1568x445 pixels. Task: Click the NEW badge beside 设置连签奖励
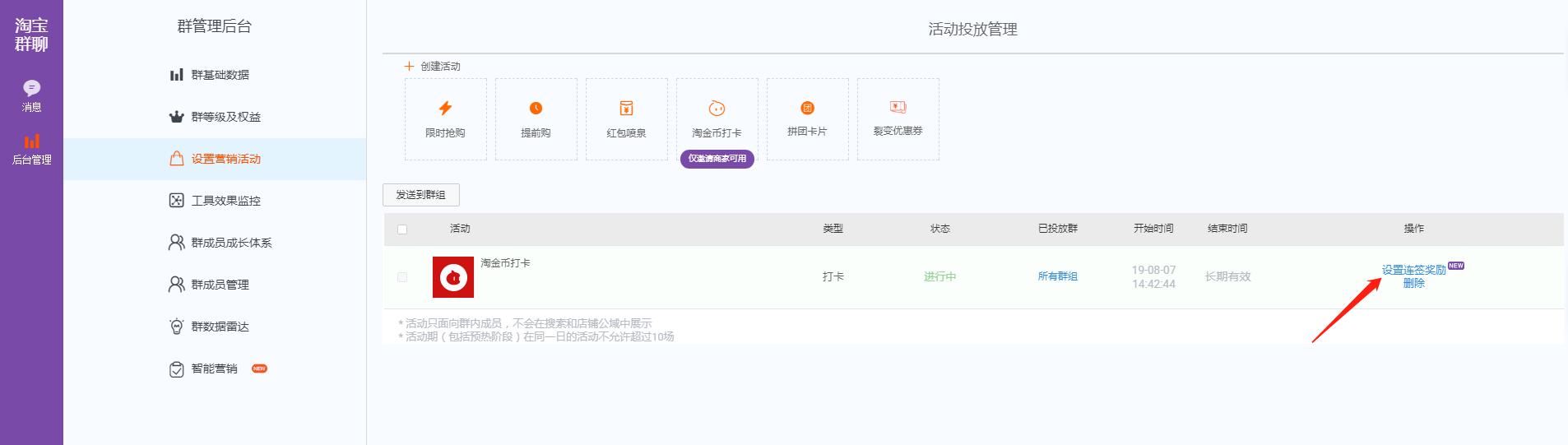pos(1456,266)
